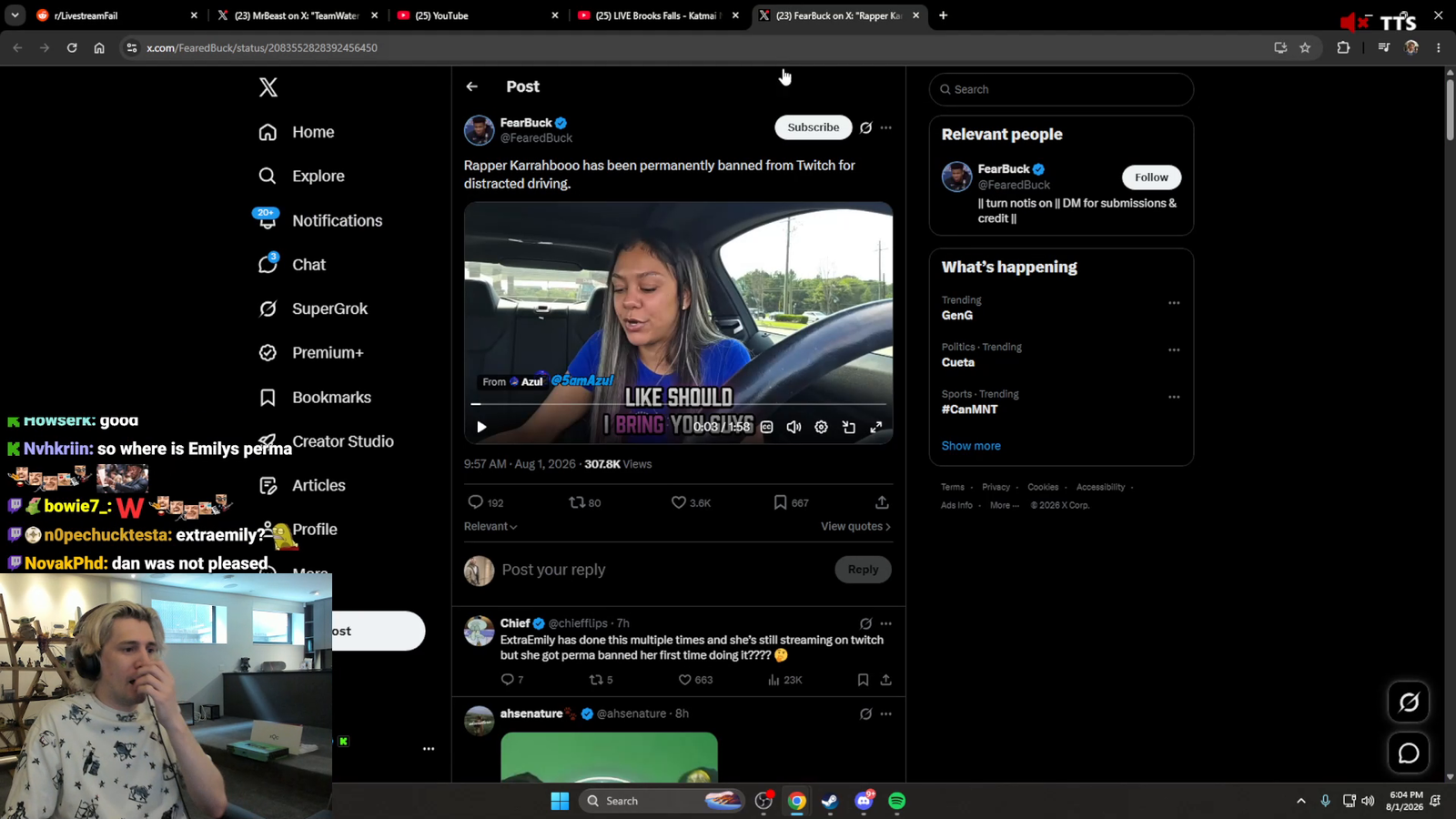Open the Windows Start menu
1456x819 pixels.
[x=560, y=801]
